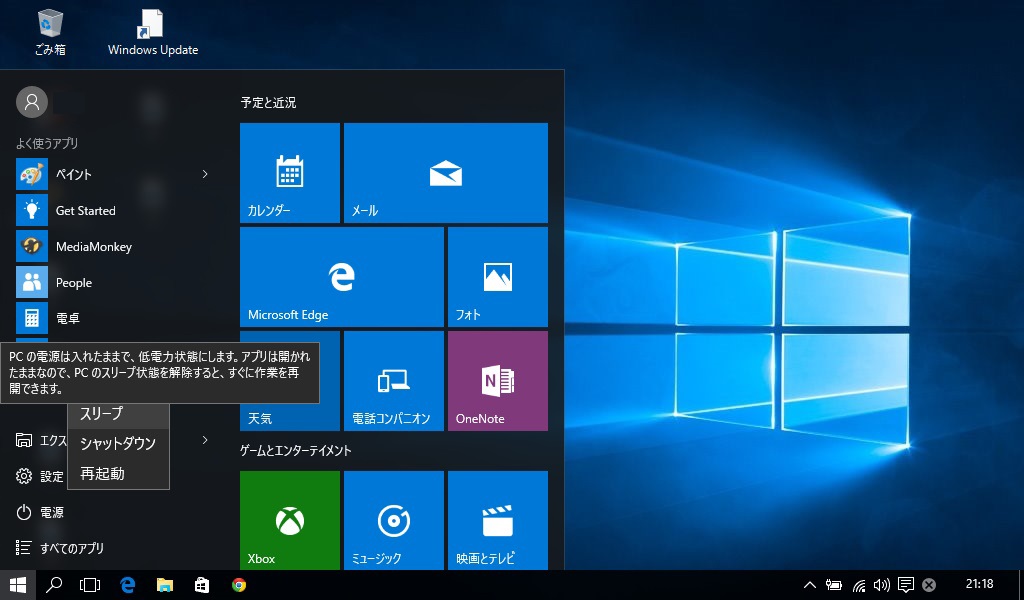
Task: Open the ごみ箱 recycle bin desktop icon
Action: (x=50, y=32)
